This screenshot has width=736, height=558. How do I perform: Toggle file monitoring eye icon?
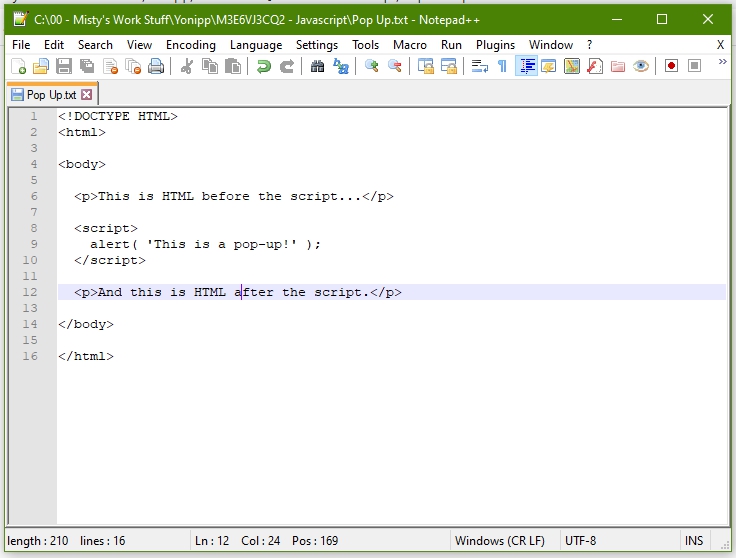click(x=641, y=66)
